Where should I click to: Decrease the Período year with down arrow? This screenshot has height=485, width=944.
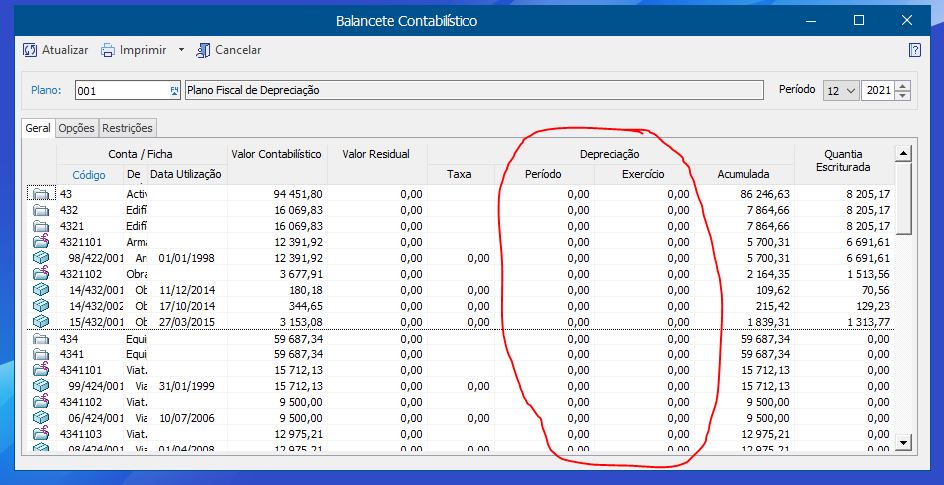tap(903, 95)
